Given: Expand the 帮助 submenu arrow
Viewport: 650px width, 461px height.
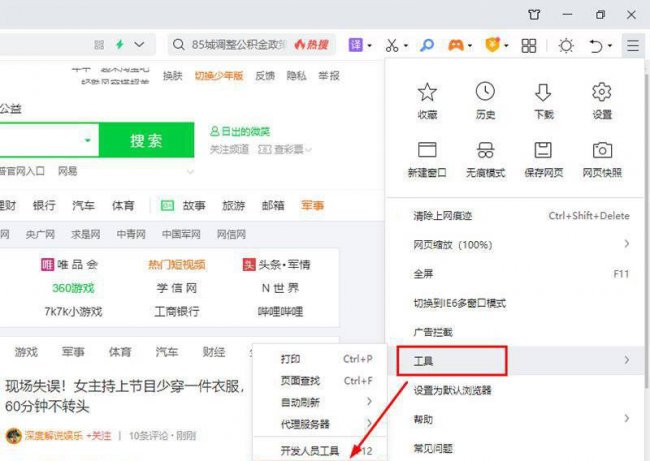Looking at the screenshot, I should 627,419.
